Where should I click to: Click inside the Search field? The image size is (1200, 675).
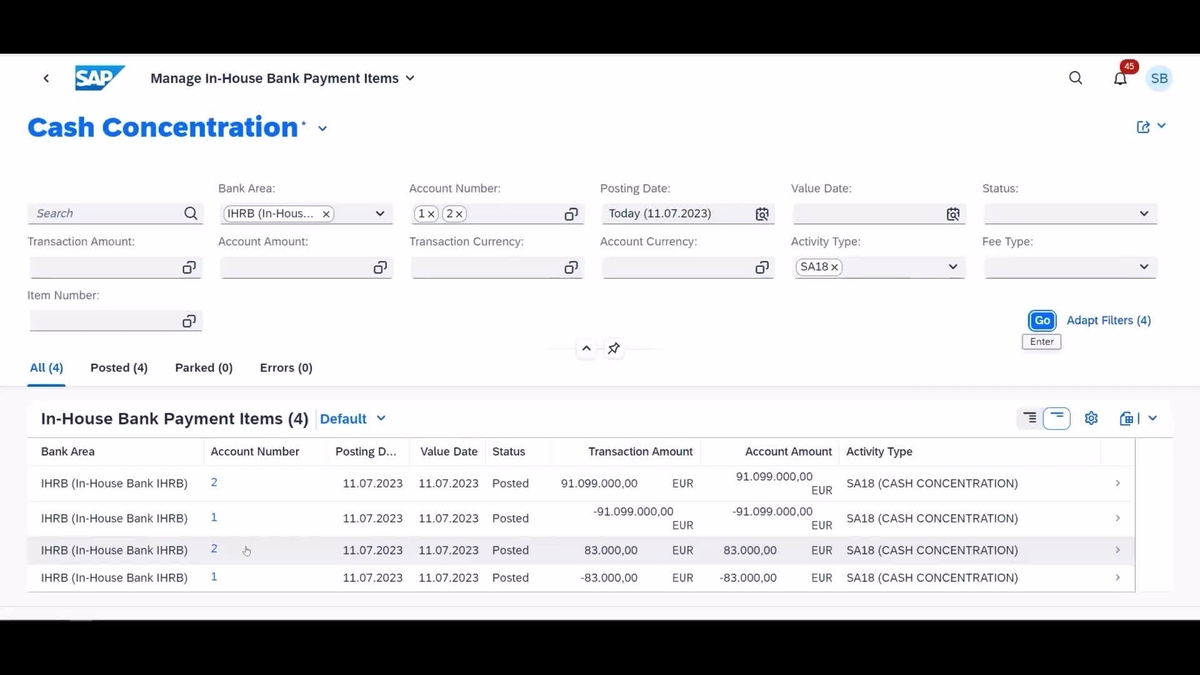tap(100, 213)
